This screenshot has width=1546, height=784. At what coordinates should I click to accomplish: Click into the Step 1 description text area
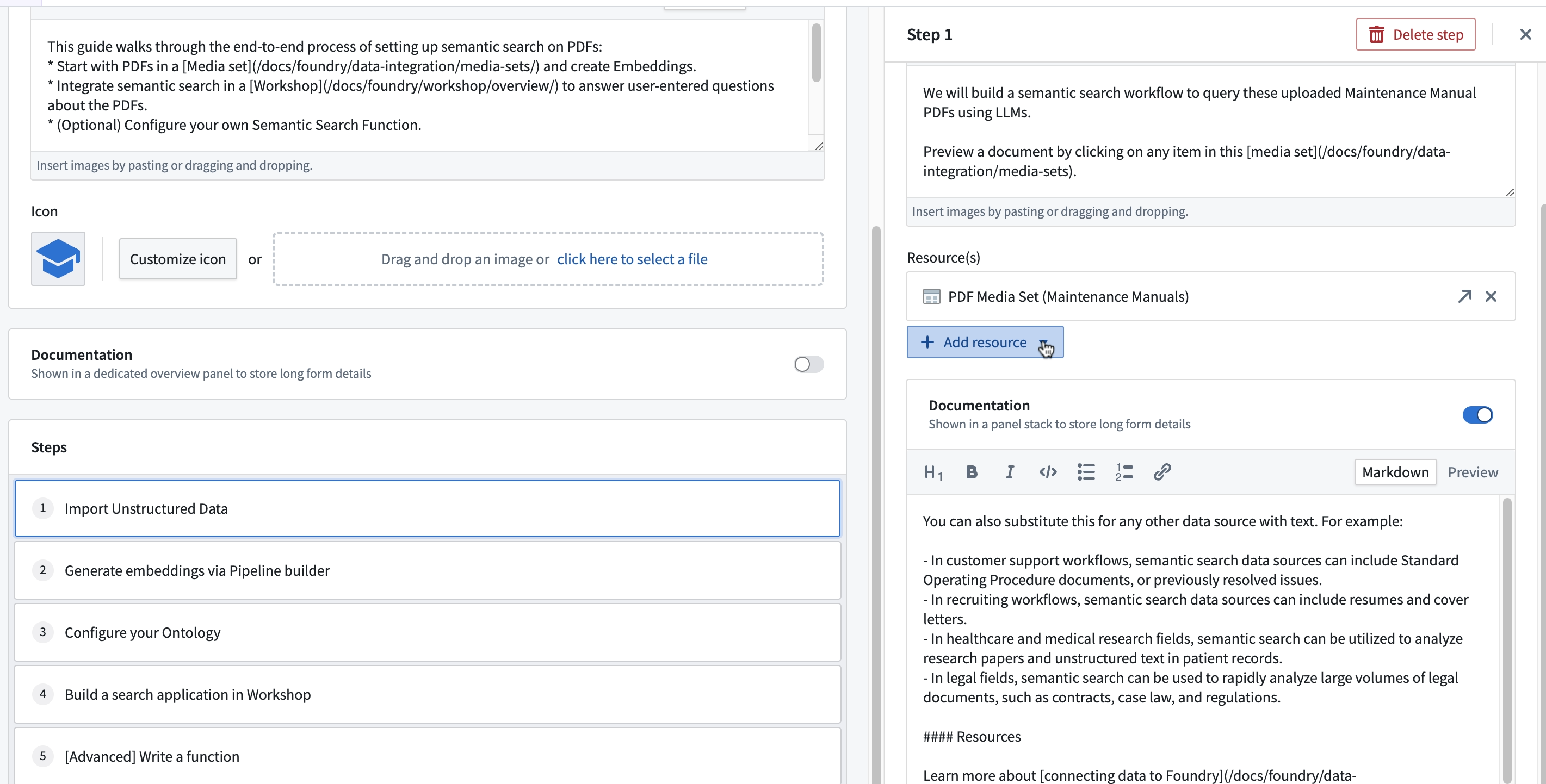[x=1210, y=132]
